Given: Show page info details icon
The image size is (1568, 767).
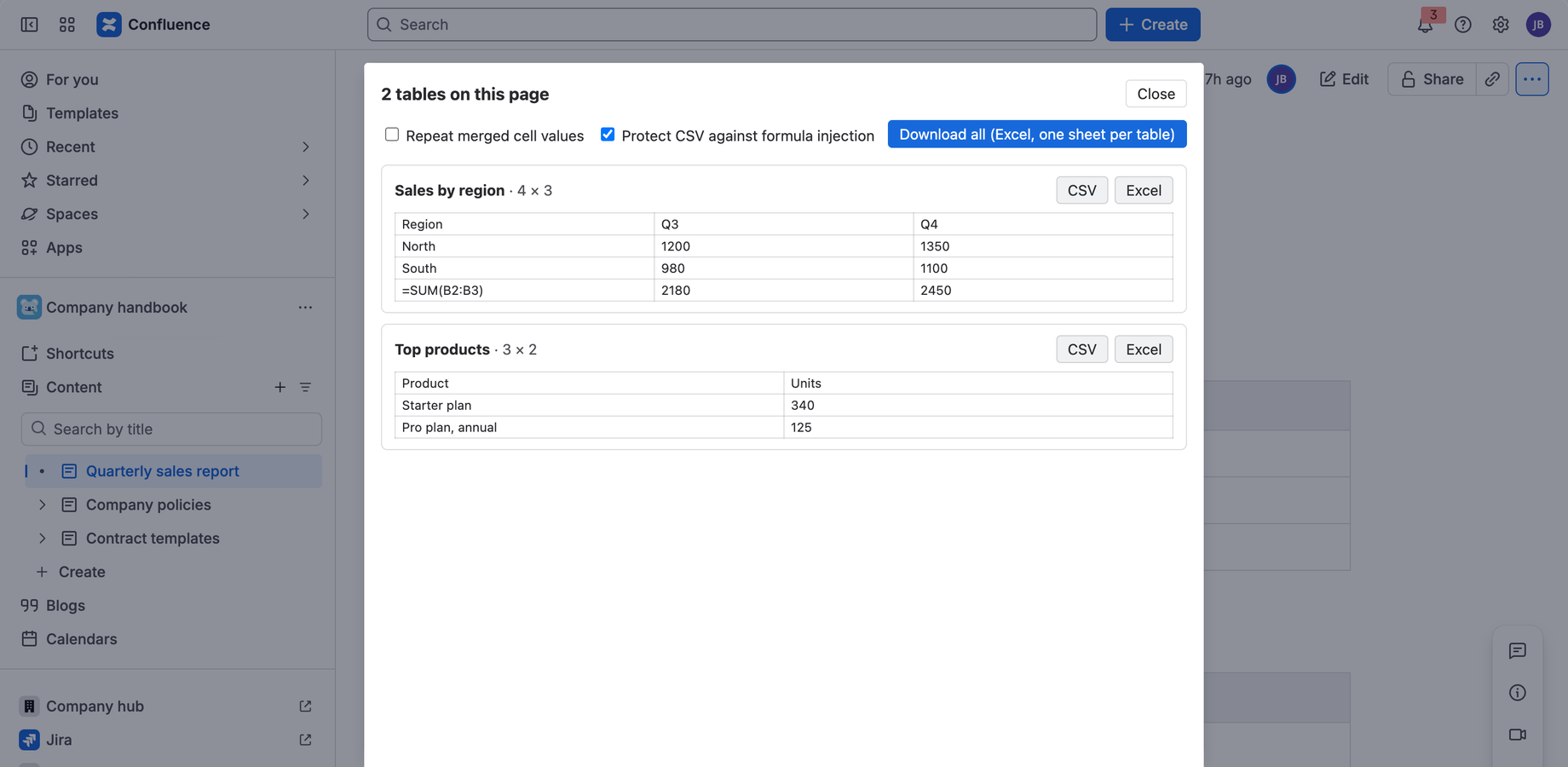Looking at the screenshot, I should 1518,693.
